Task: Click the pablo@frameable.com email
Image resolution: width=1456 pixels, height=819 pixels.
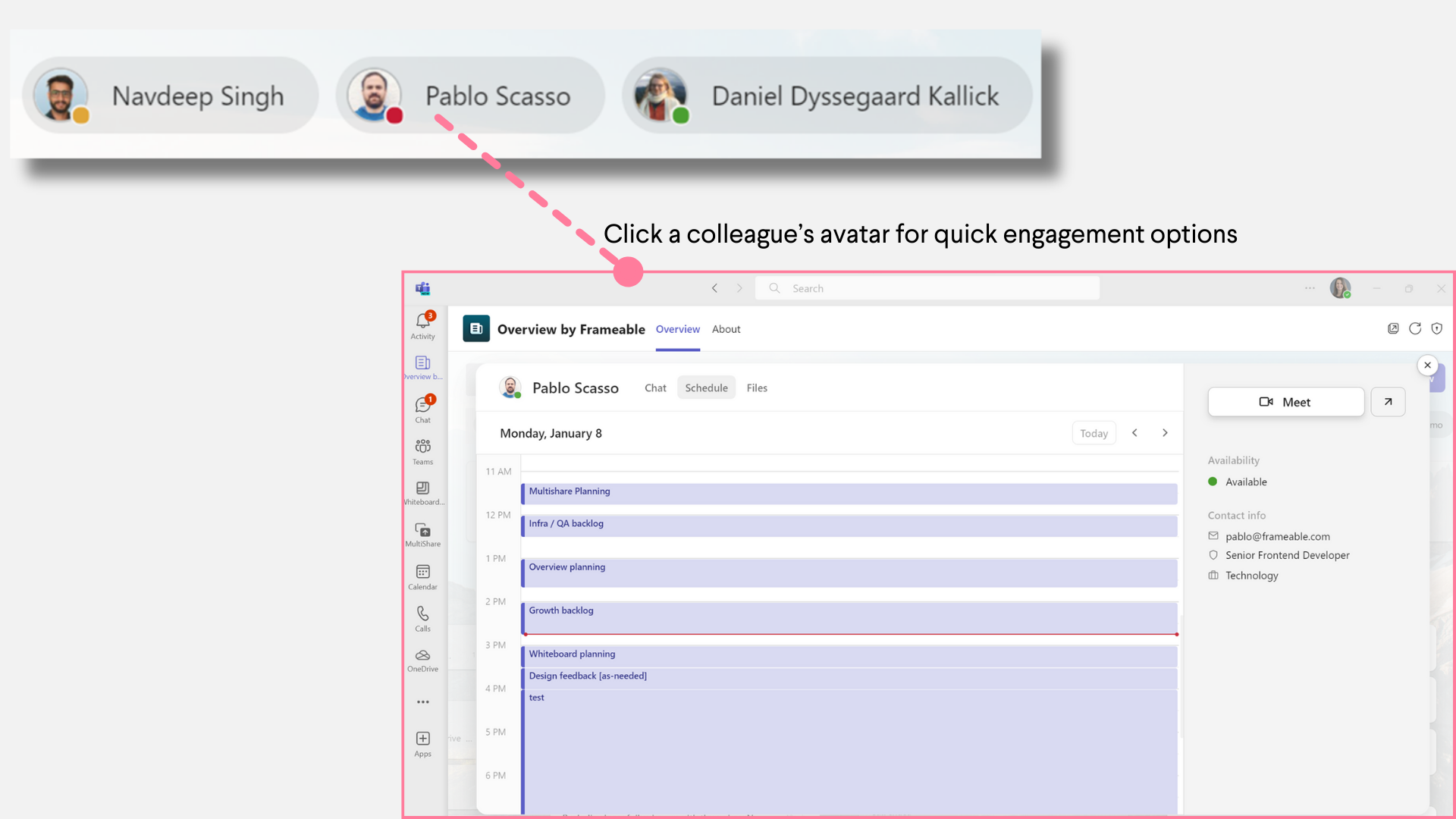Action: (1277, 536)
